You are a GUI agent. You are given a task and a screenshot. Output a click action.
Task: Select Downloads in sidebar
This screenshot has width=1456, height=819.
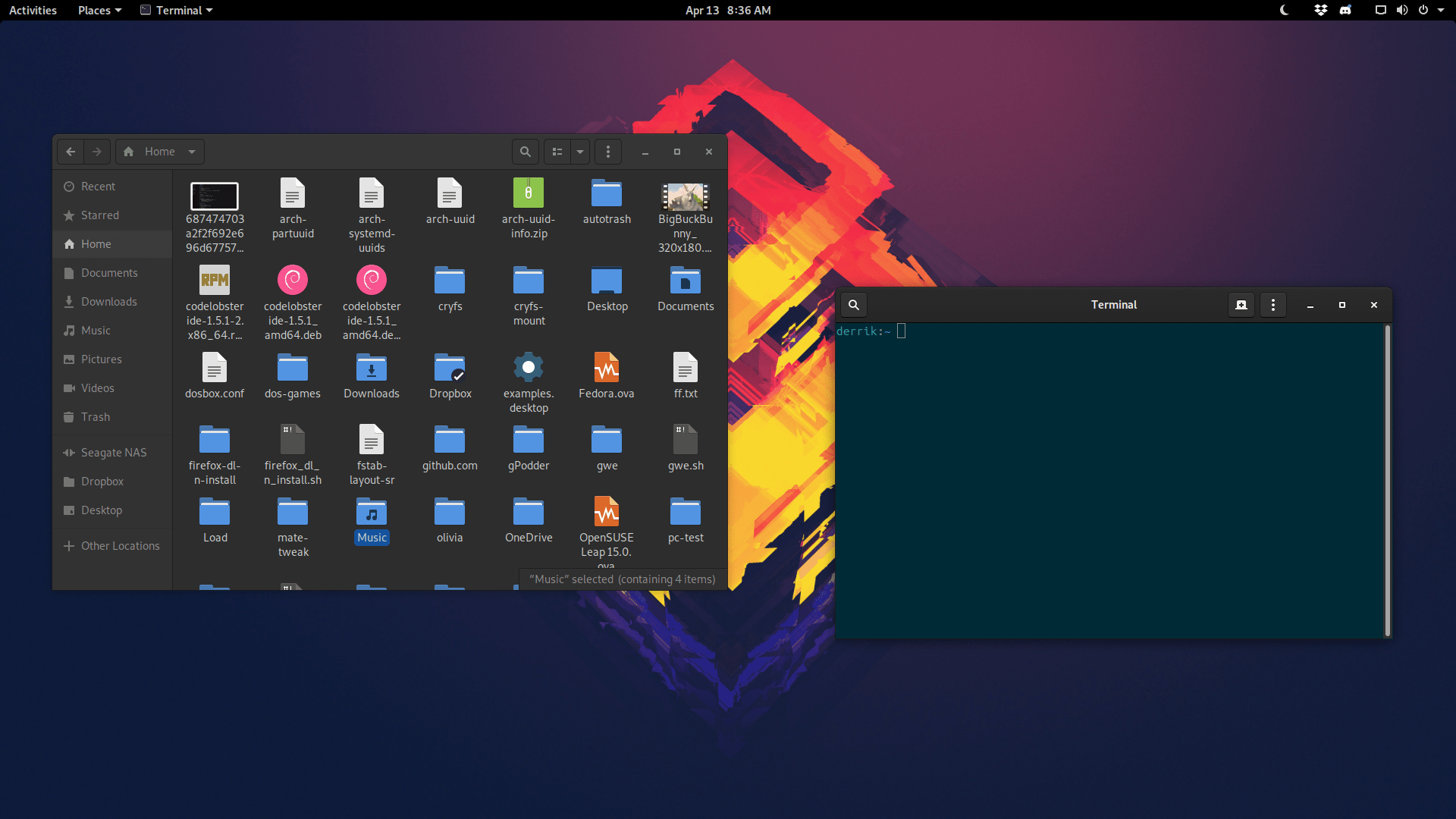(112, 302)
